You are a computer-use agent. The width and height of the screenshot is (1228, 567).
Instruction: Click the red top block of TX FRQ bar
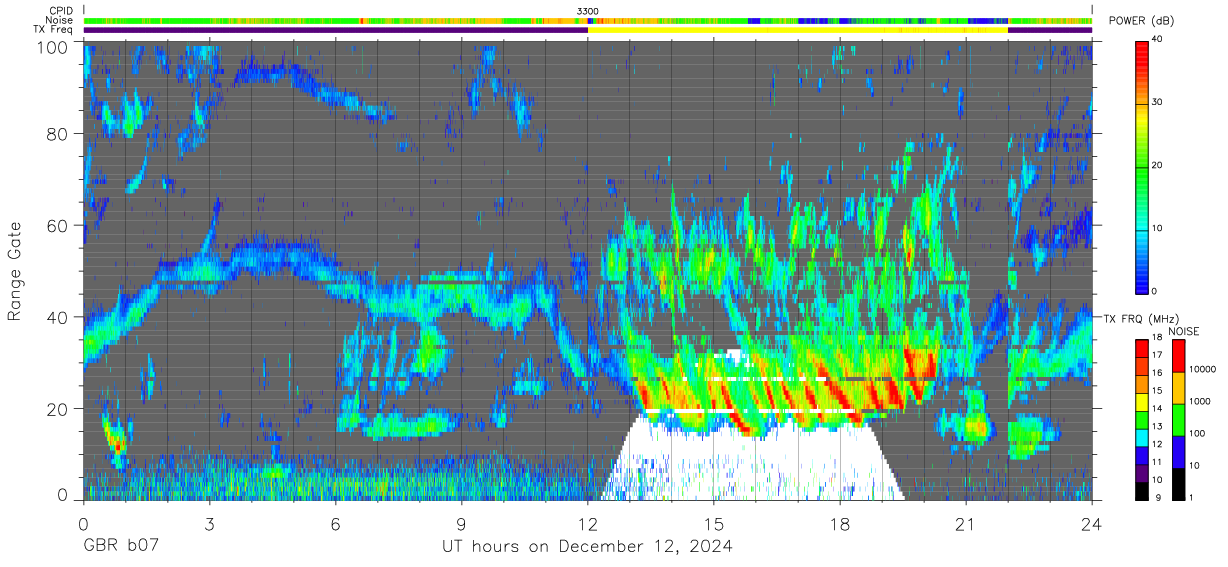click(1142, 349)
